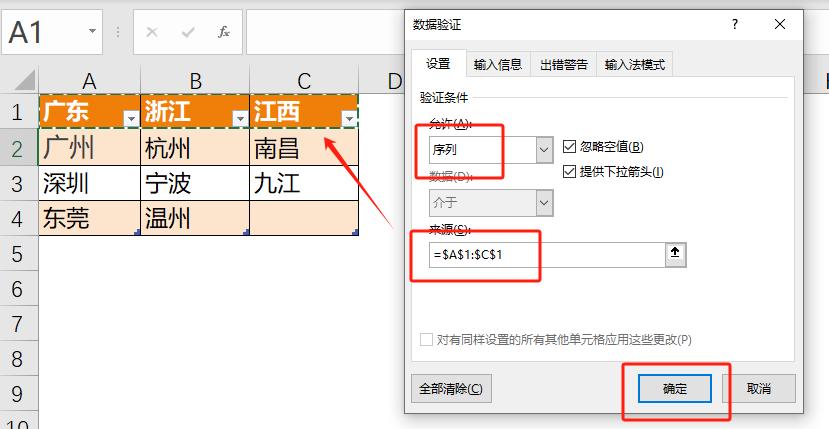Select the cell containing 东莞
829x429 pixels.
[89, 218]
